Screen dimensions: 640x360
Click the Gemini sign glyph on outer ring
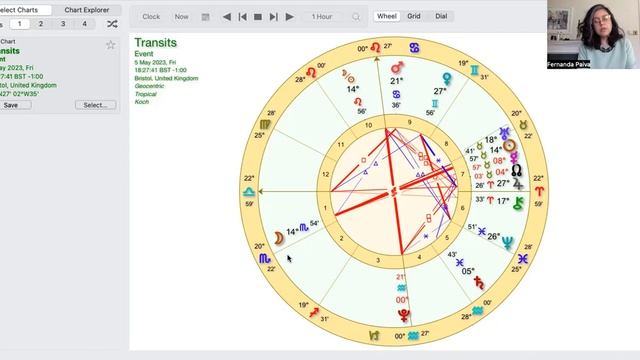(474, 71)
